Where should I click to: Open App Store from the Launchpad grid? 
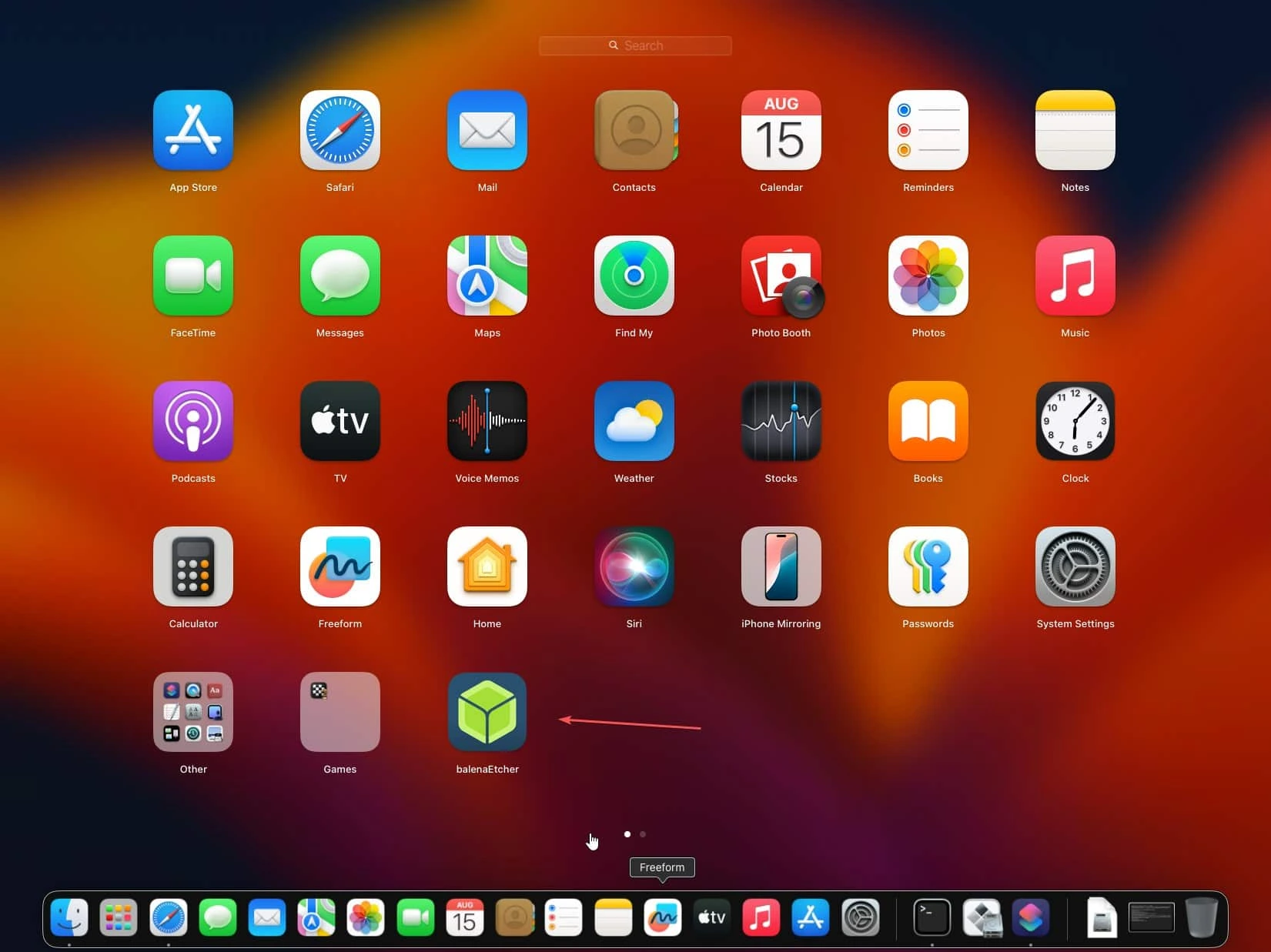click(x=193, y=130)
